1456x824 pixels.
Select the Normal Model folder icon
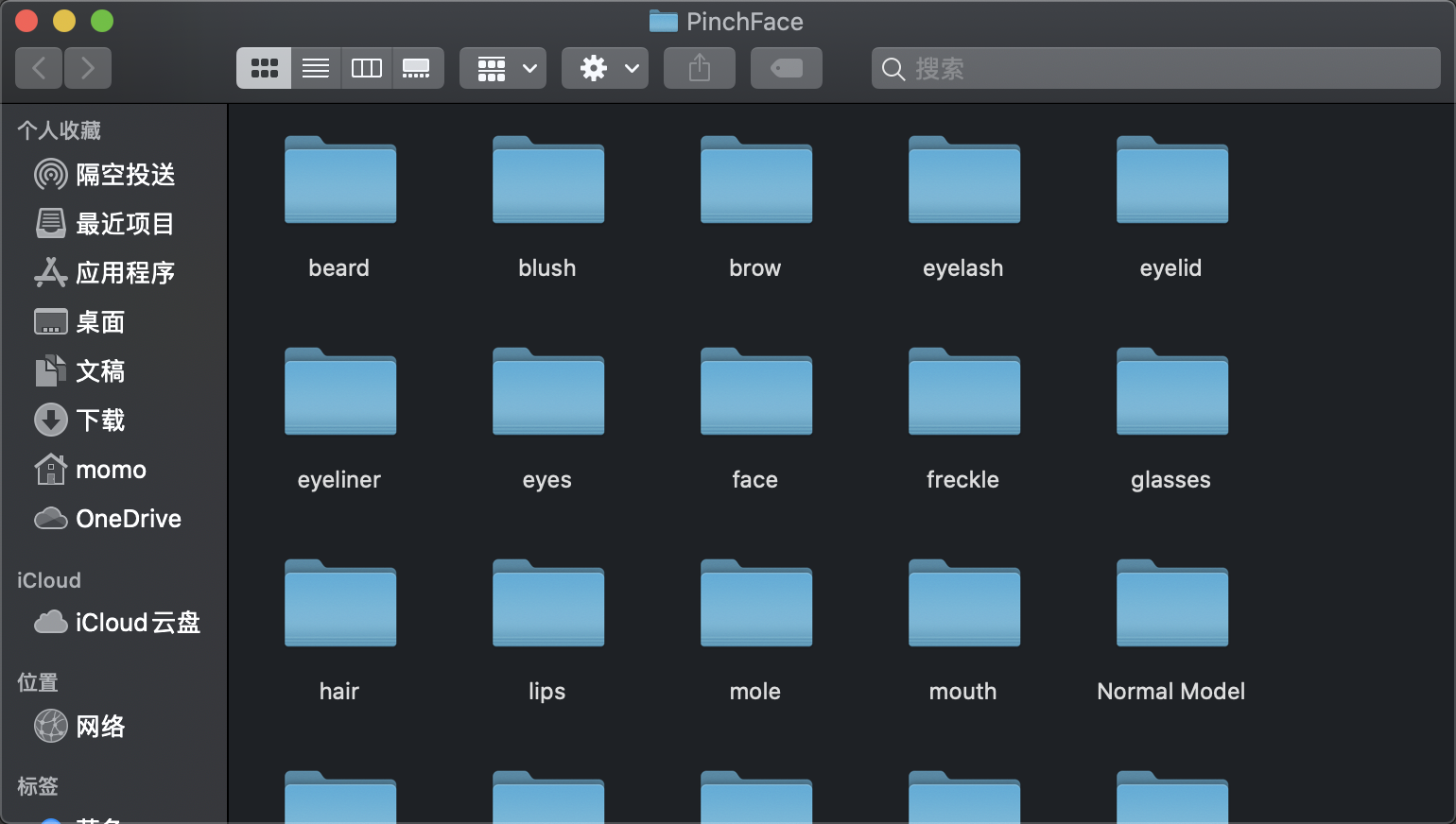pyautogui.click(x=1172, y=603)
